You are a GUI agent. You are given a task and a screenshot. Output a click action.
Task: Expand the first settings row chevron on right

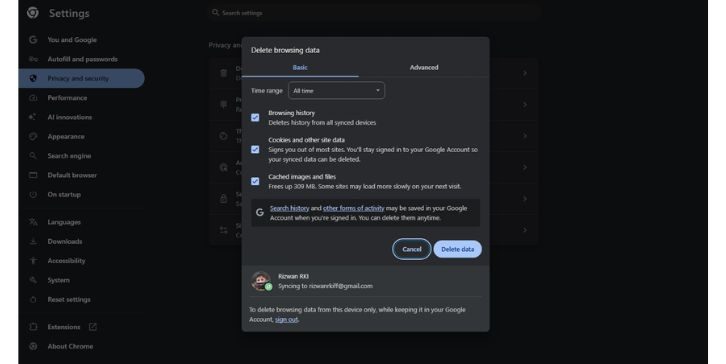pos(525,73)
